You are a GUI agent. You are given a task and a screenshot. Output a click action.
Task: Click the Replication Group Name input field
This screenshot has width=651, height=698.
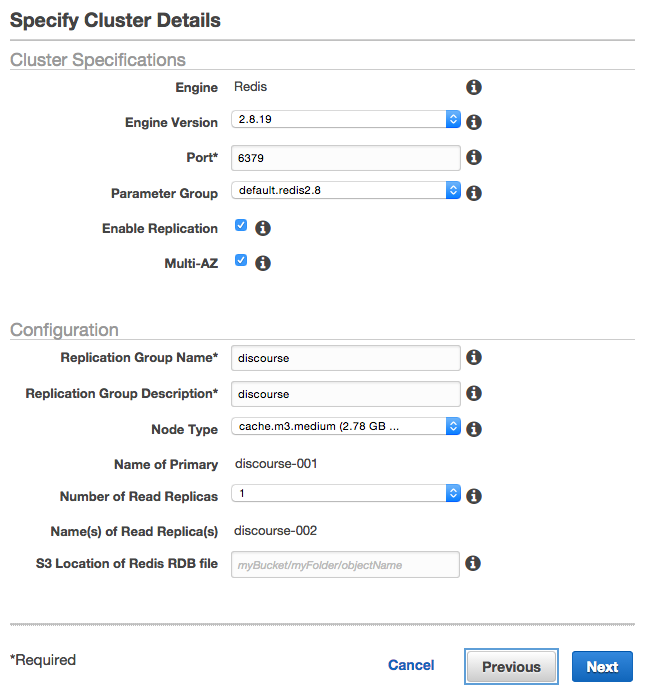click(x=346, y=358)
